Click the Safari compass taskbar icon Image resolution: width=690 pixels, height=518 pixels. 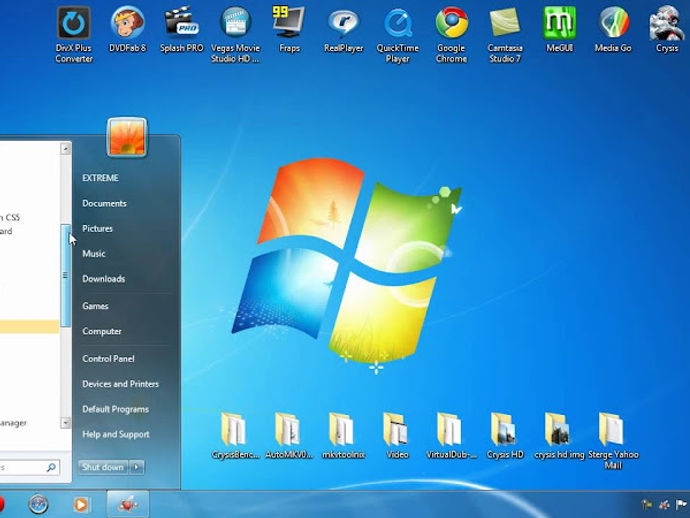coord(38,504)
